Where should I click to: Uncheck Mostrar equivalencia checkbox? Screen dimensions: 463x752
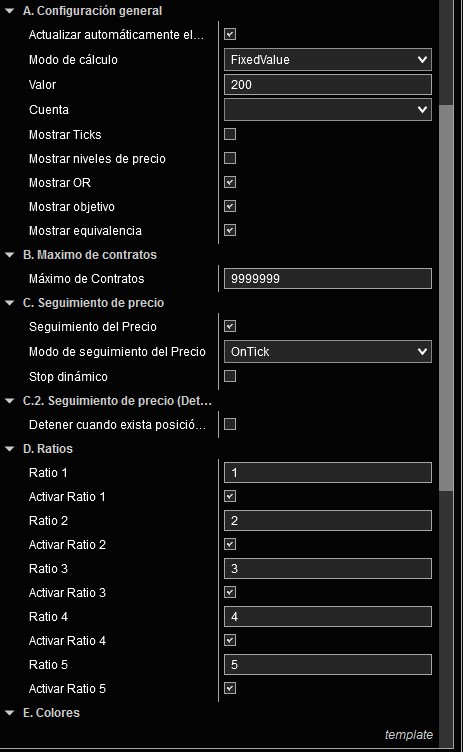coord(230,230)
